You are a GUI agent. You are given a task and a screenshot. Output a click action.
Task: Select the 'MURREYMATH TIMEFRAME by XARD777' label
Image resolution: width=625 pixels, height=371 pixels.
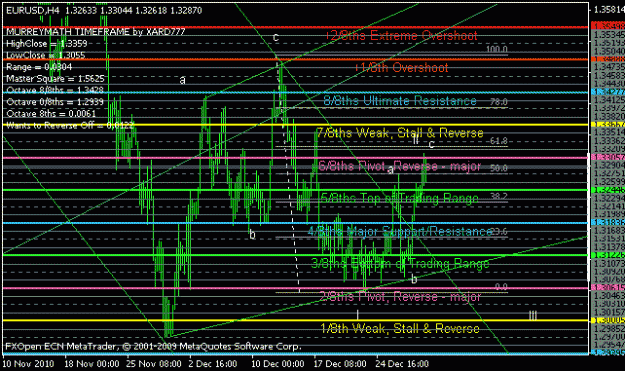pyautogui.click(x=96, y=32)
